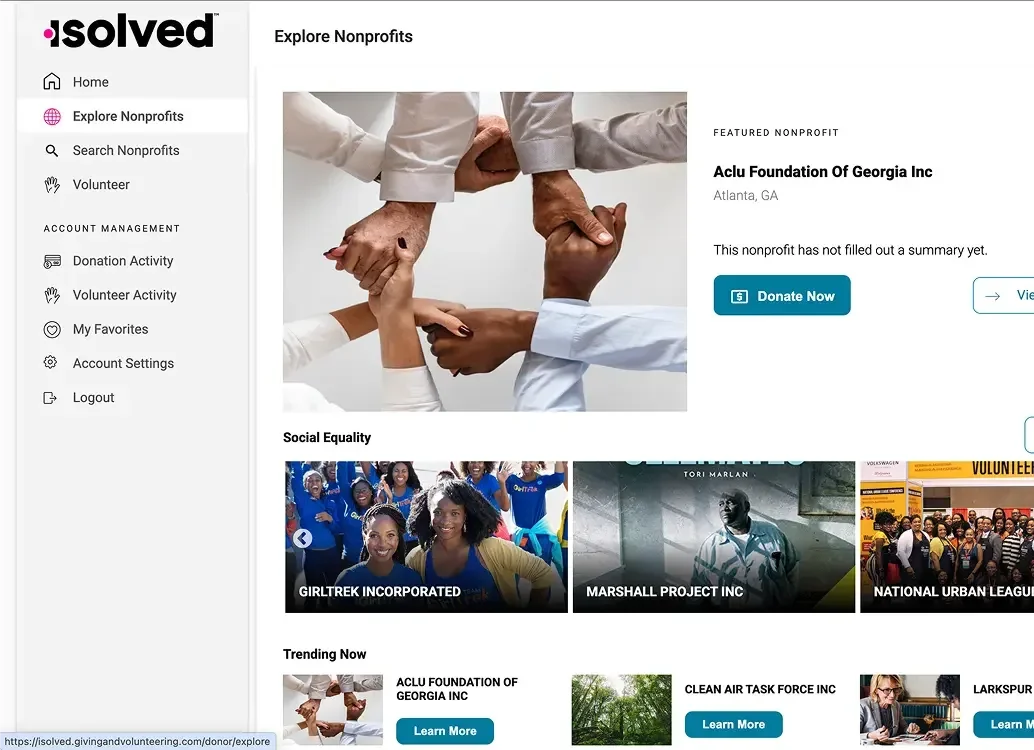
Task: Select the globe icon for Explore Nonprofits
Action: click(52, 116)
